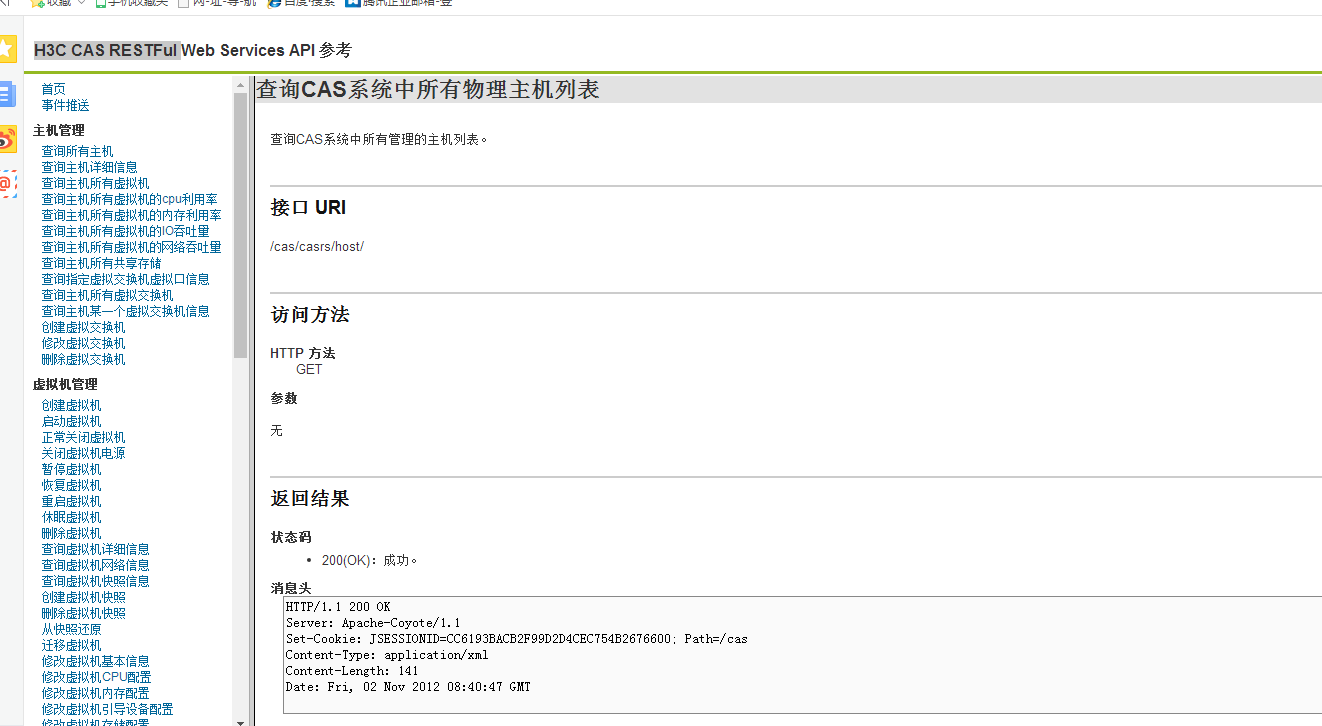Image resolution: width=1322 pixels, height=726 pixels.
Task: Open the 查询主机详细信息 link
Action: (x=89, y=167)
